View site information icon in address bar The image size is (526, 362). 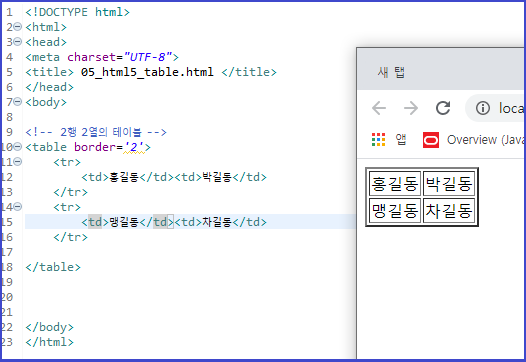tap(483, 108)
